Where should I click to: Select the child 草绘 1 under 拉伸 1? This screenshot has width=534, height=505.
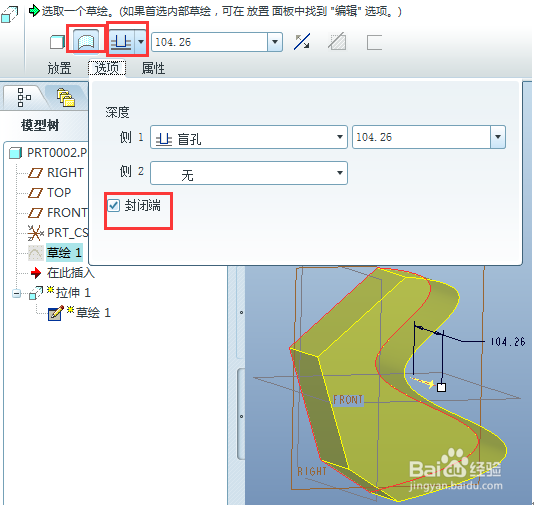[93, 313]
